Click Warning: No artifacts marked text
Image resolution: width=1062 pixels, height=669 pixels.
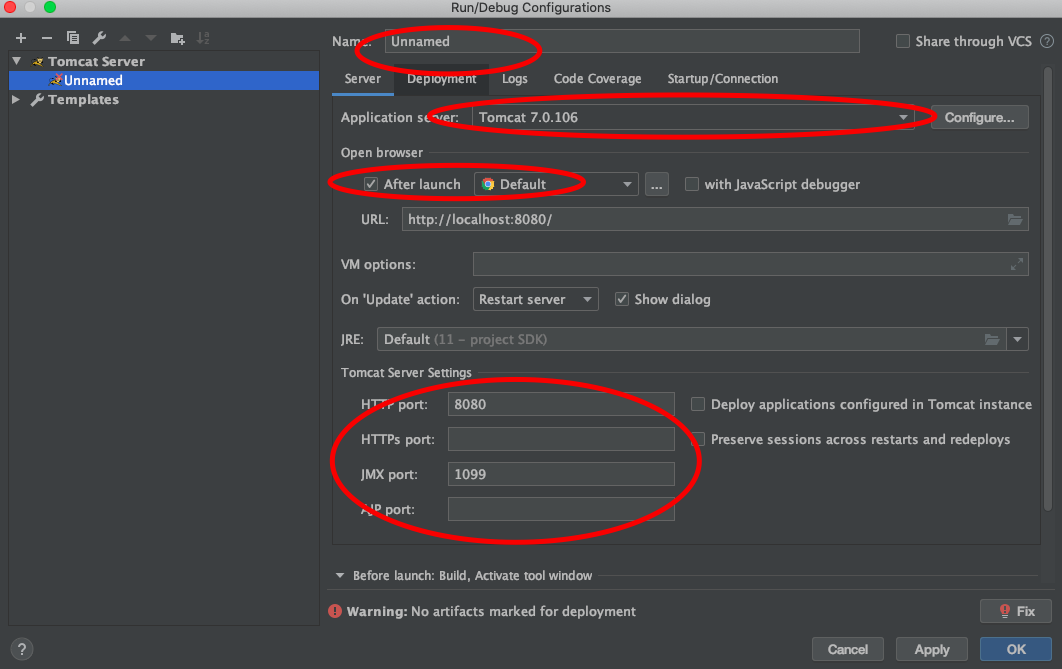tap(491, 611)
